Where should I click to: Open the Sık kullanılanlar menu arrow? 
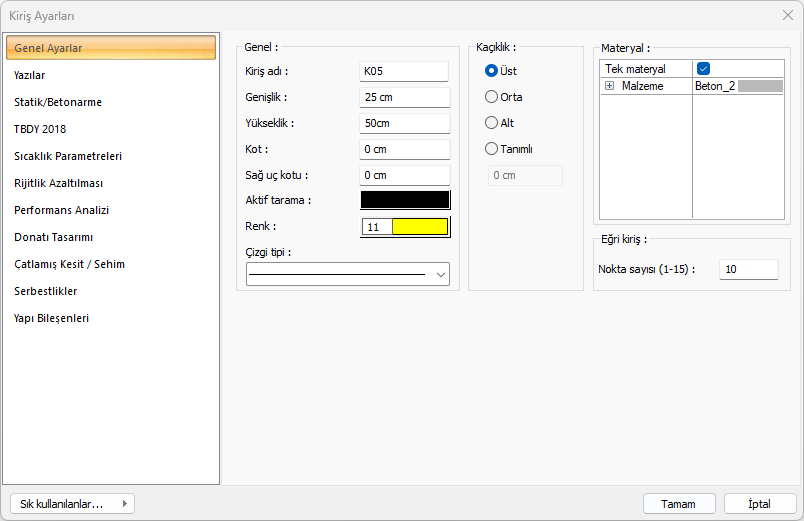124,504
